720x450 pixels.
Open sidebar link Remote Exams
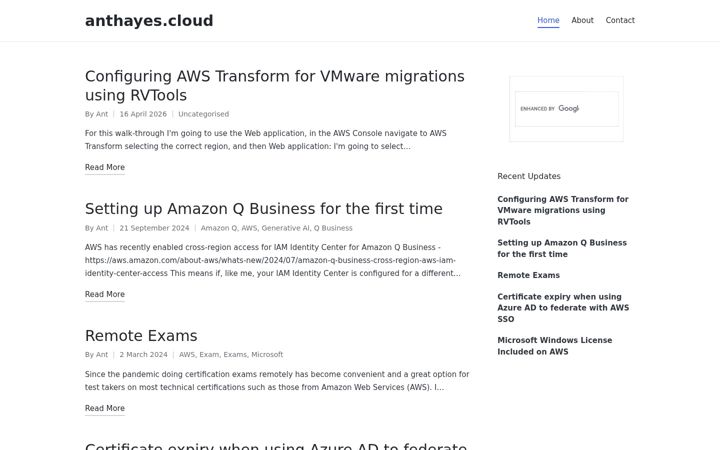pos(528,275)
